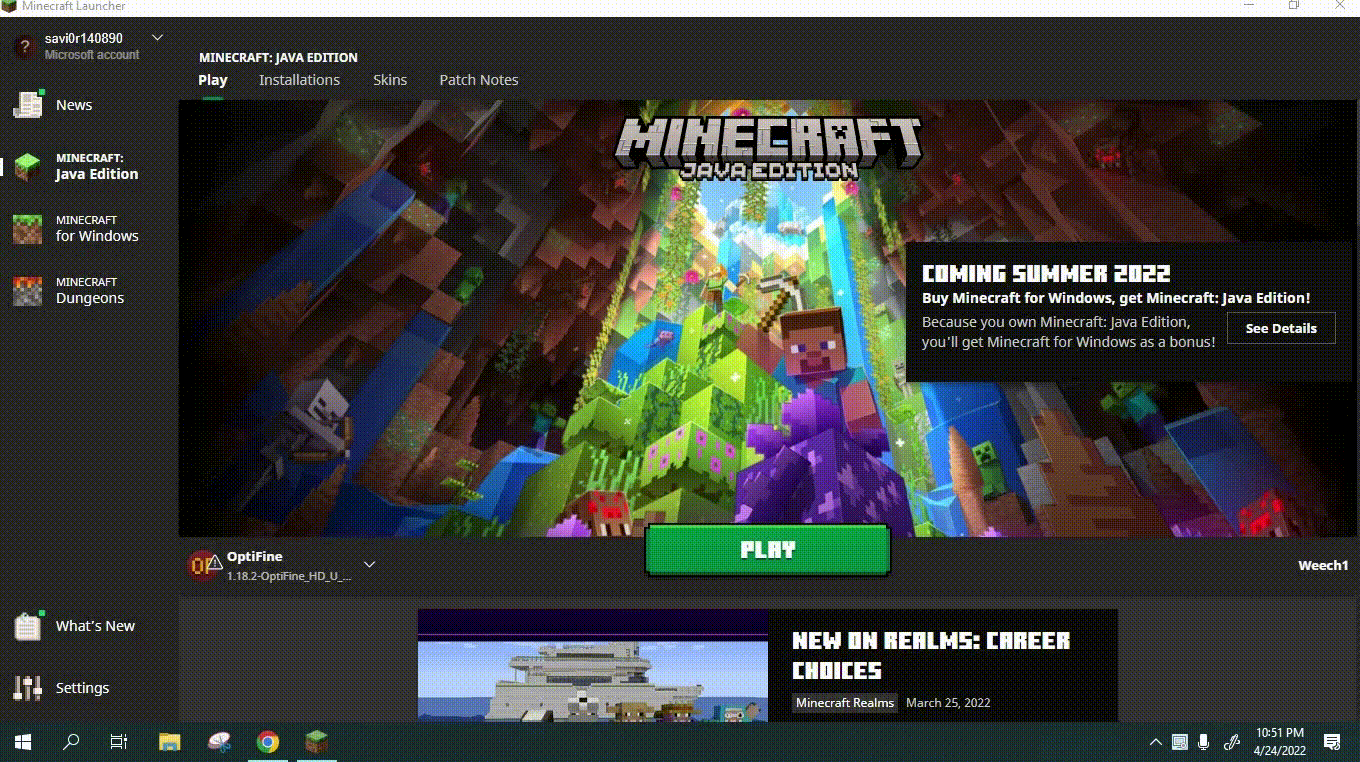1360x762 pixels.
Task: Open Task View in the taskbar
Action: click(x=119, y=742)
